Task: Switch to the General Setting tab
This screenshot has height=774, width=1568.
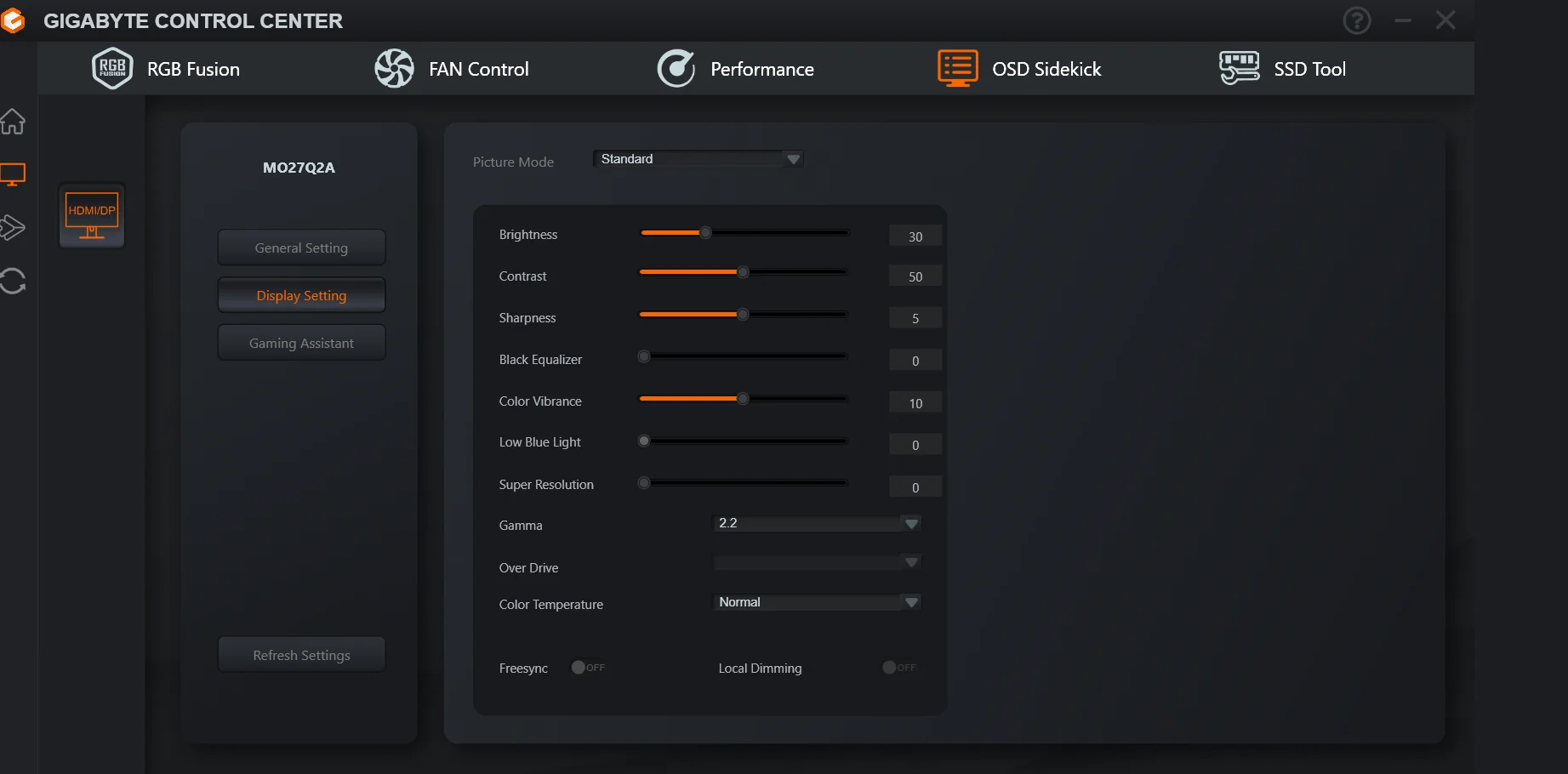Action: [301, 248]
